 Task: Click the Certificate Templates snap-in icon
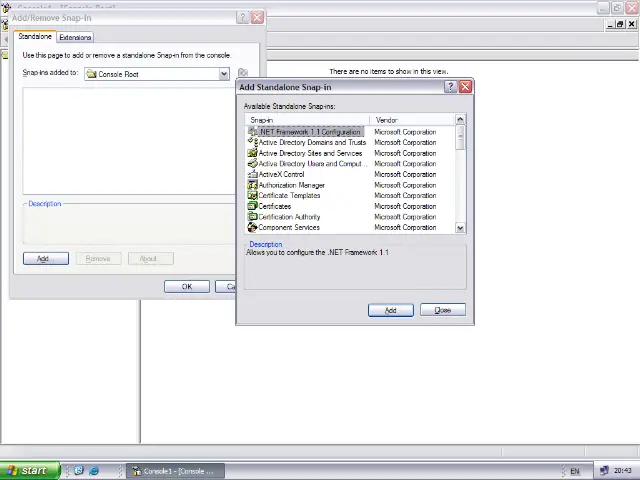(253, 196)
